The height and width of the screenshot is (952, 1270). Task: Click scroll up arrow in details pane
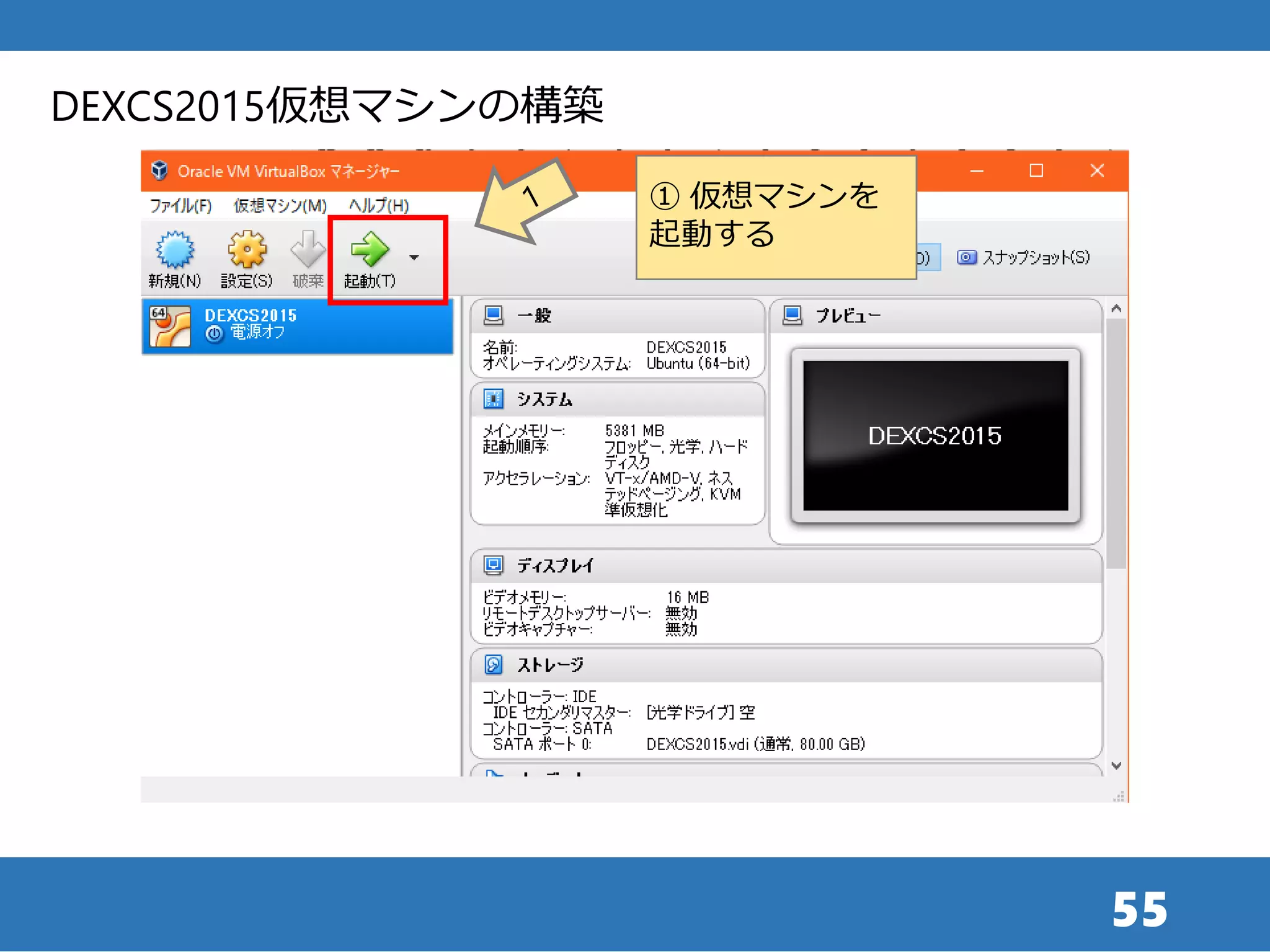tap(1116, 308)
